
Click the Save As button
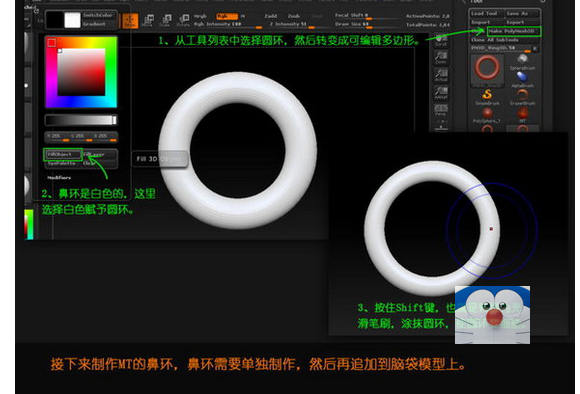click(x=522, y=13)
